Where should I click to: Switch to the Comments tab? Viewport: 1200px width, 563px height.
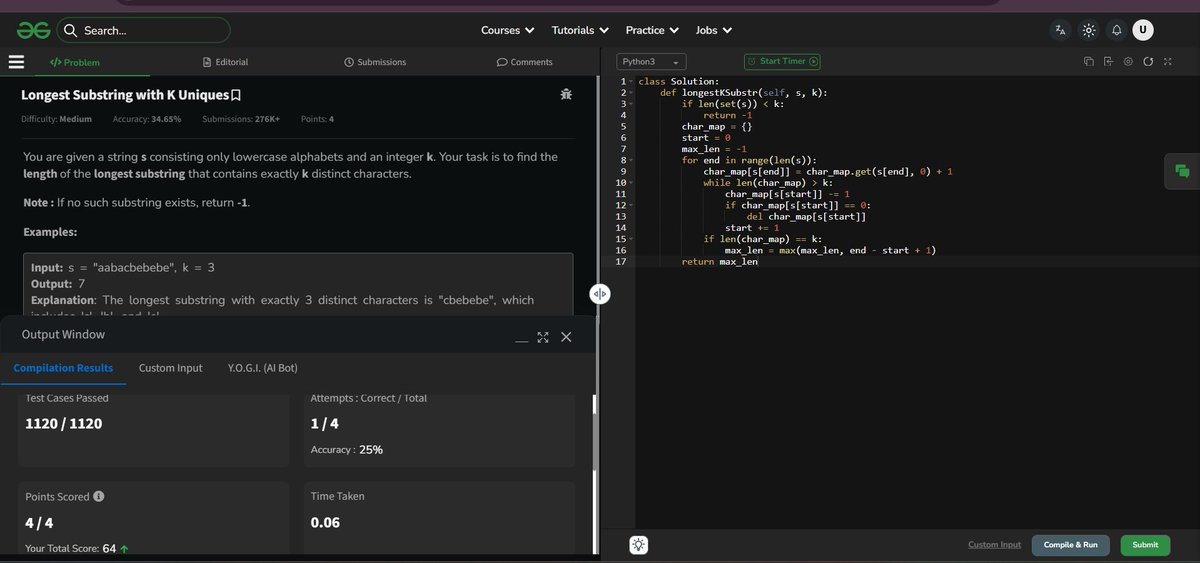point(525,62)
